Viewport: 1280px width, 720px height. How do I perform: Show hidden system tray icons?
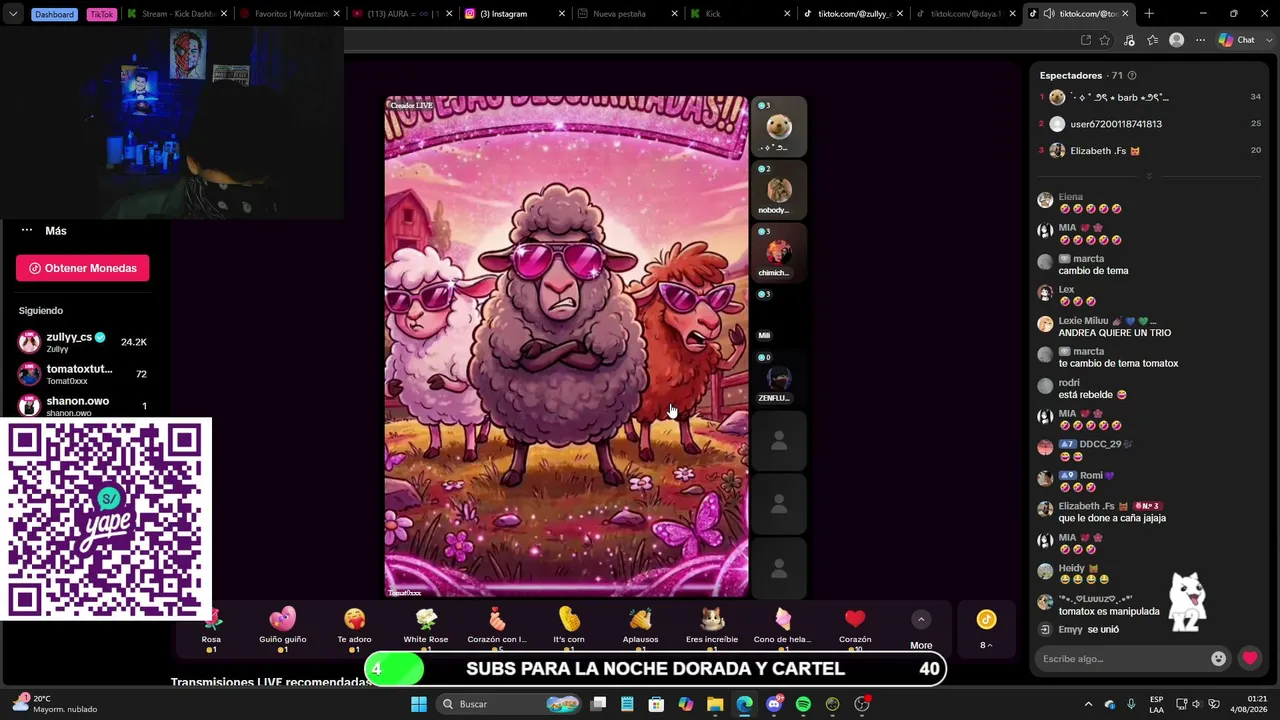1089,704
